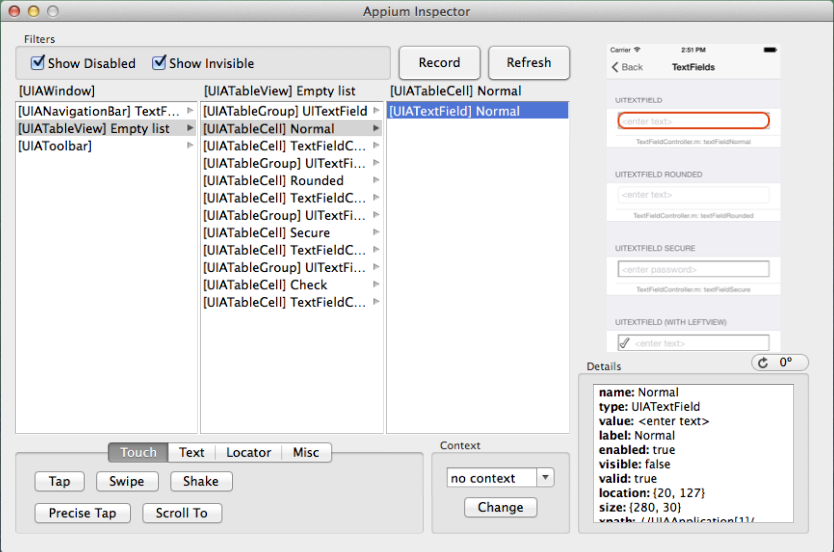Expand arrow beside UIATableCell Normal
The width and height of the screenshot is (834, 552).
pyautogui.click(x=376, y=128)
